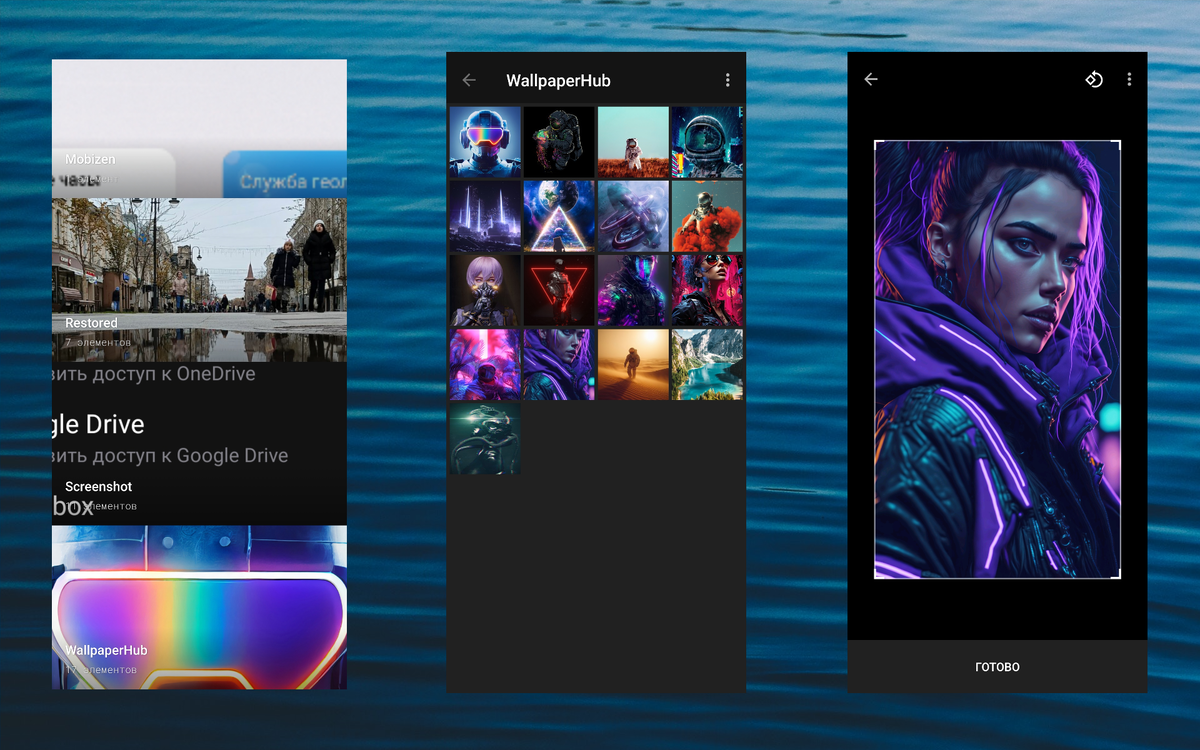Open the mountain lake landscape thumbnail
This screenshot has height=750, width=1200.
(707, 364)
